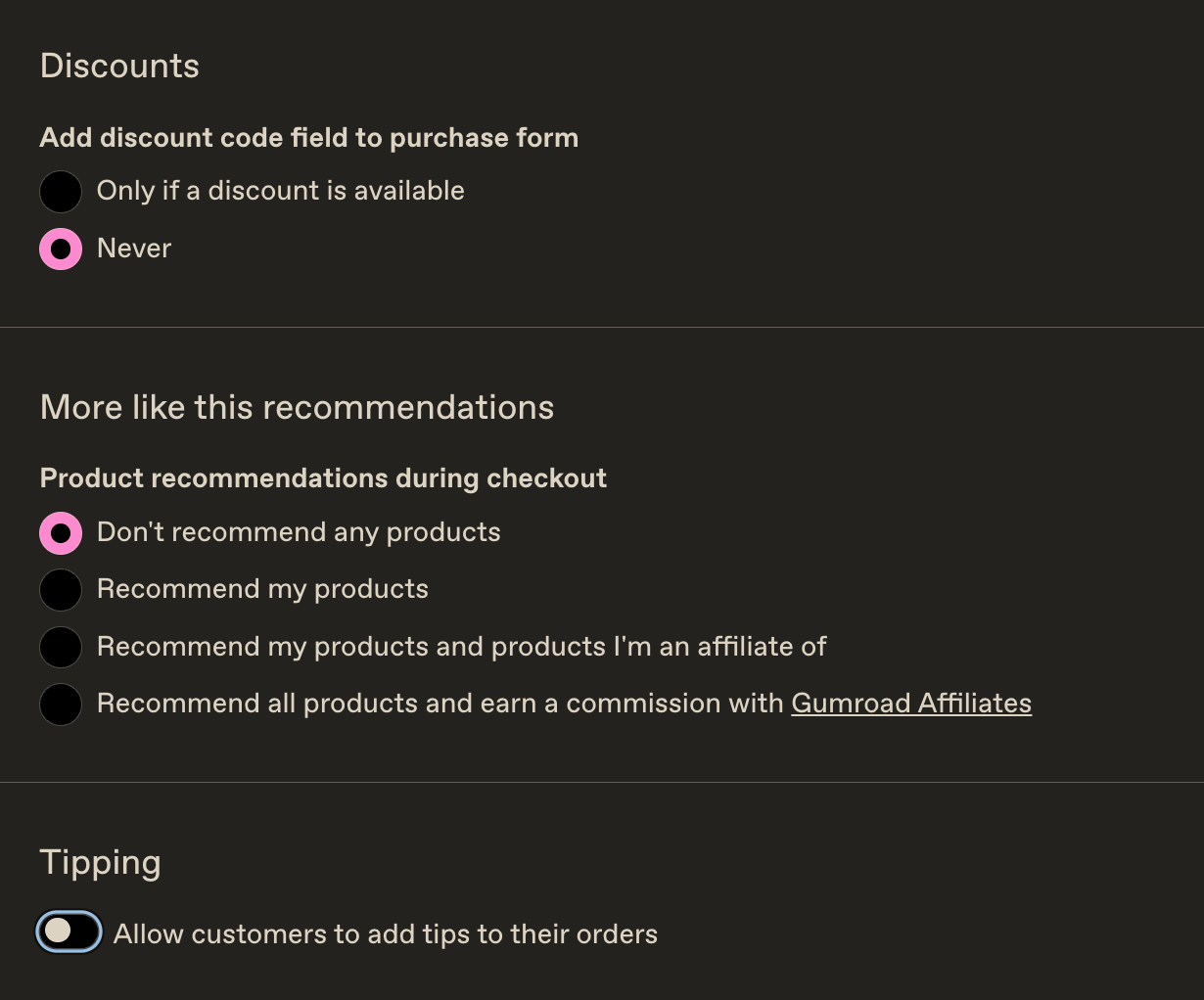Click the selected pink discount radio
This screenshot has width=1204, height=1000.
pyautogui.click(x=61, y=249)
